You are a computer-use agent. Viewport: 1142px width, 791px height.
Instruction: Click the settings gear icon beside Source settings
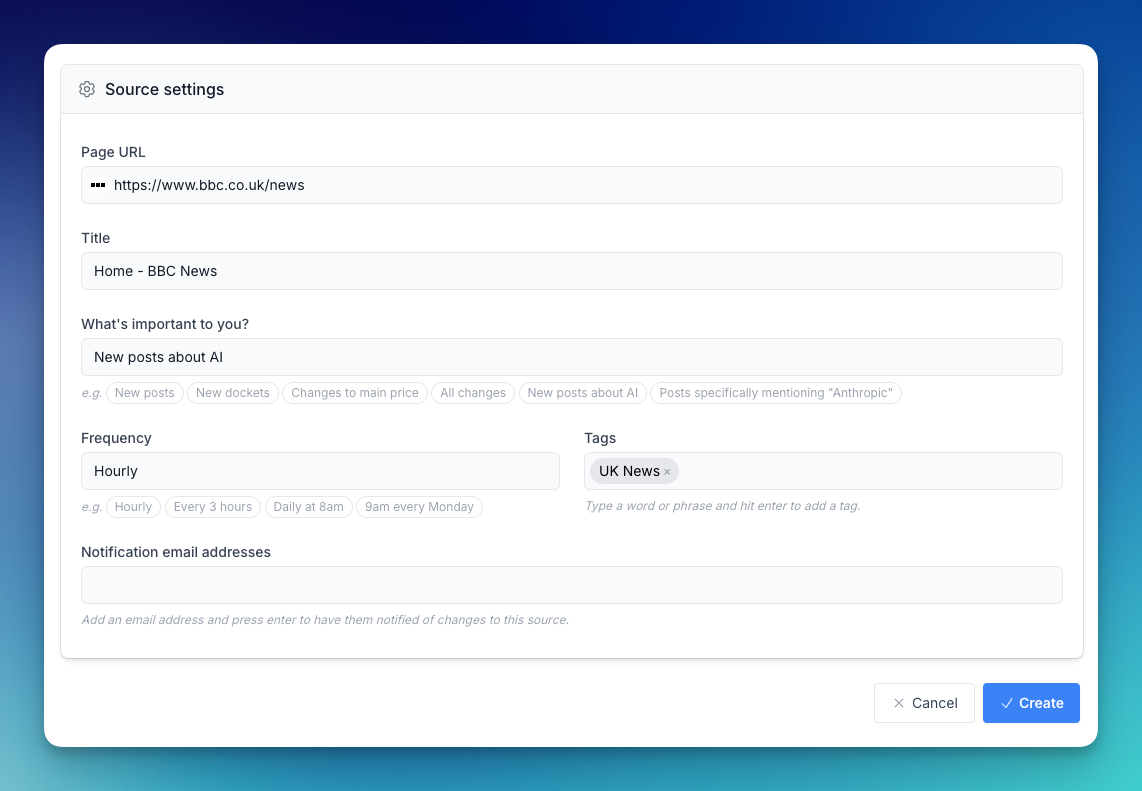point(87,89)
